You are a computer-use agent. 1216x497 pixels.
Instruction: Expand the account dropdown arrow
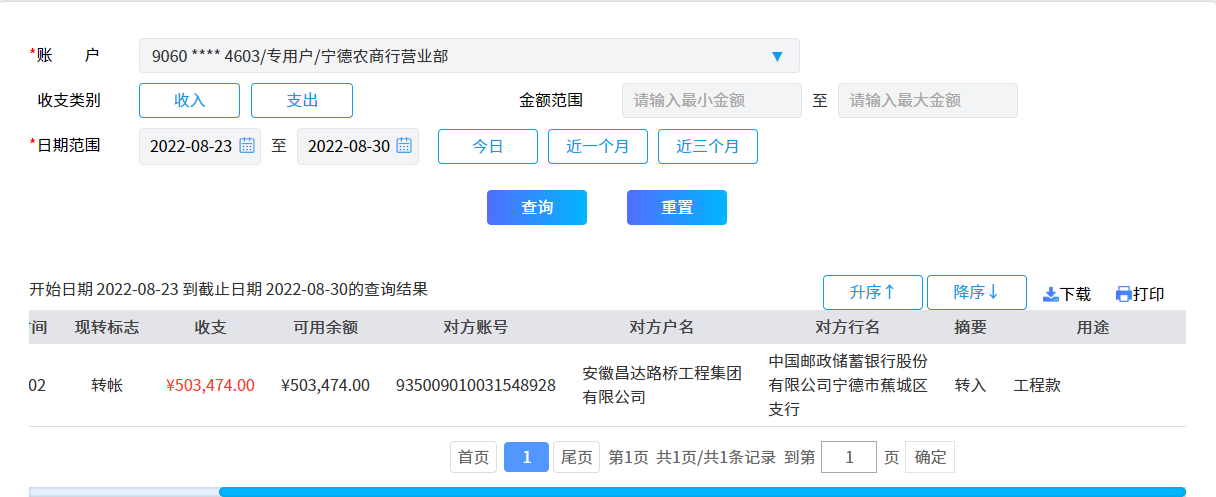click(x=777, y=56)
